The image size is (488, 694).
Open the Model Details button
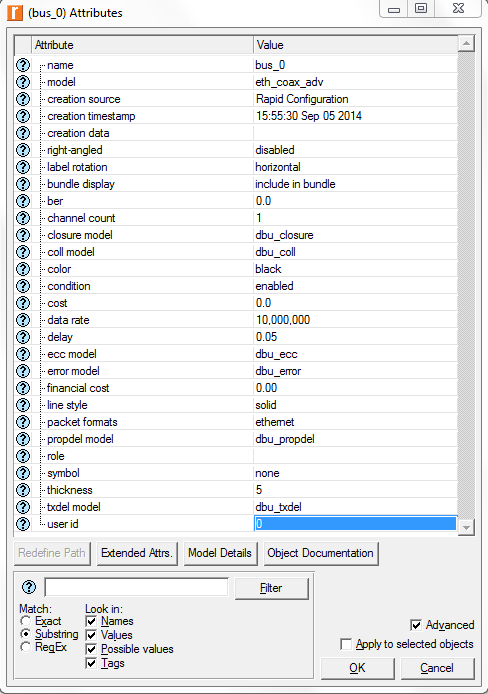[220, 553]
